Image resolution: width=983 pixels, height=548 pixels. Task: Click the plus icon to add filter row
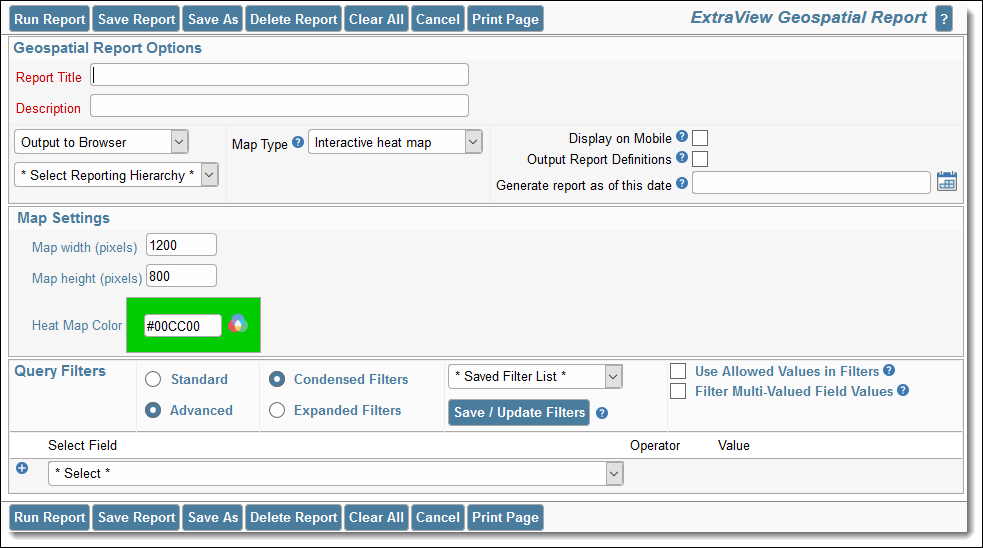22,468
